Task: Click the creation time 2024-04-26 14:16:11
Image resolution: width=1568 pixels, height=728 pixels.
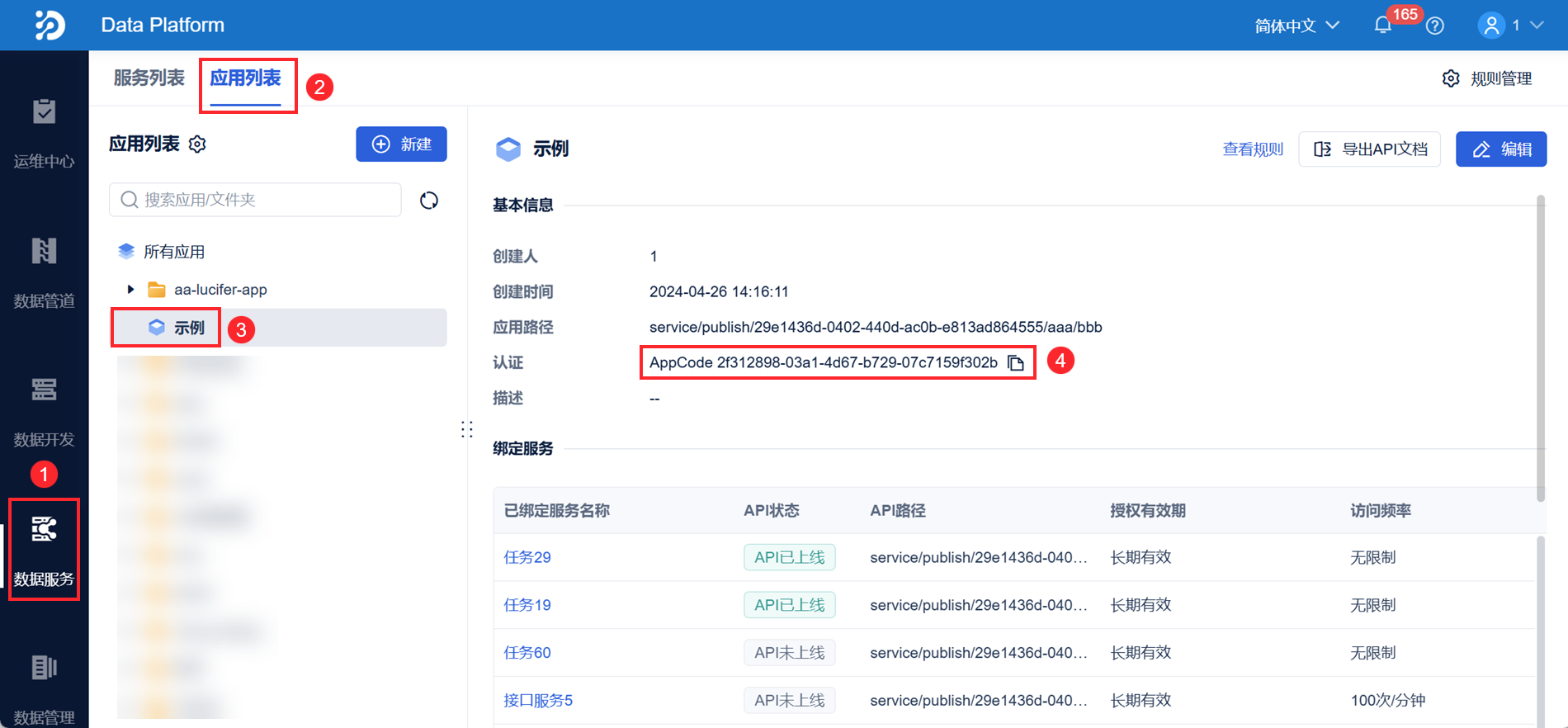Action: coord(719,292)
